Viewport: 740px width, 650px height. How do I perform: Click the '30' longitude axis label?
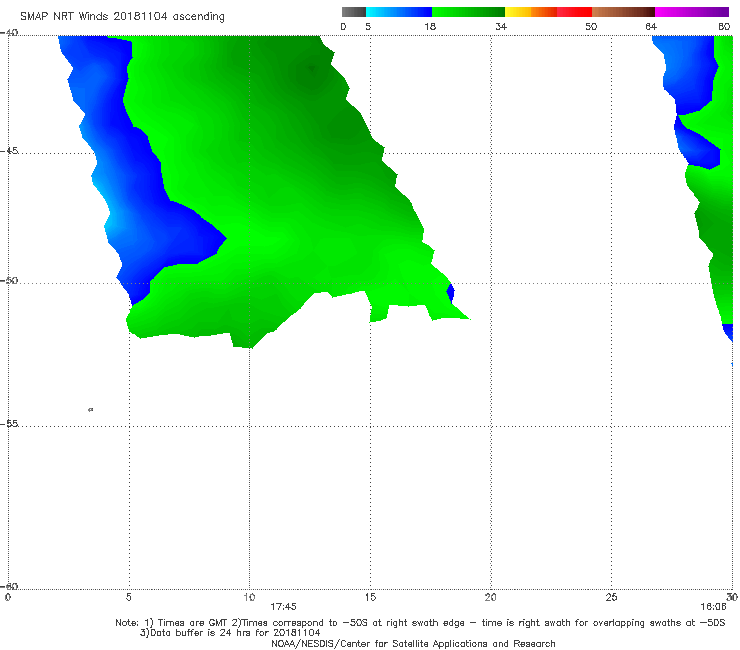(x=732, y=598)
